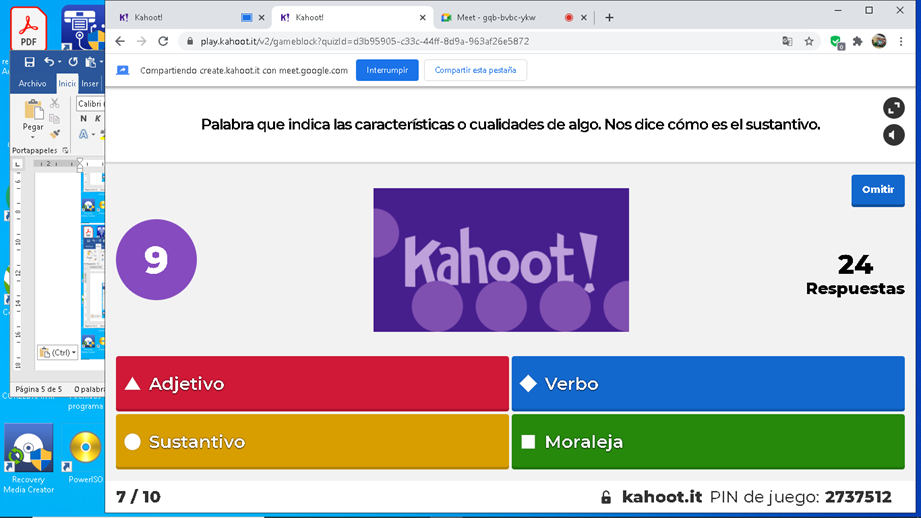Reload the Kahoot page

click(x=163, y=41)
